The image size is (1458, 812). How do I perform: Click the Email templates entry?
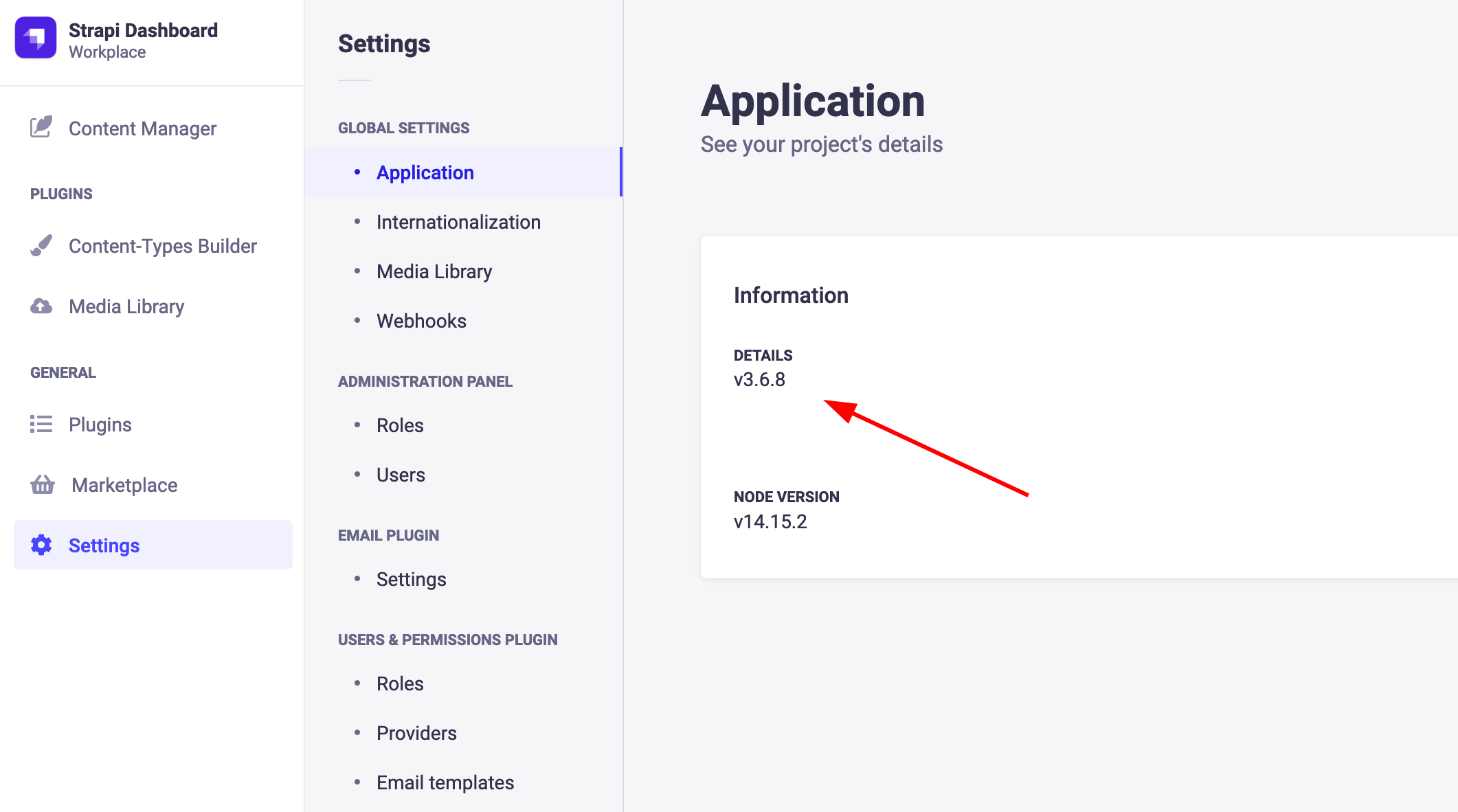point(445,782)
